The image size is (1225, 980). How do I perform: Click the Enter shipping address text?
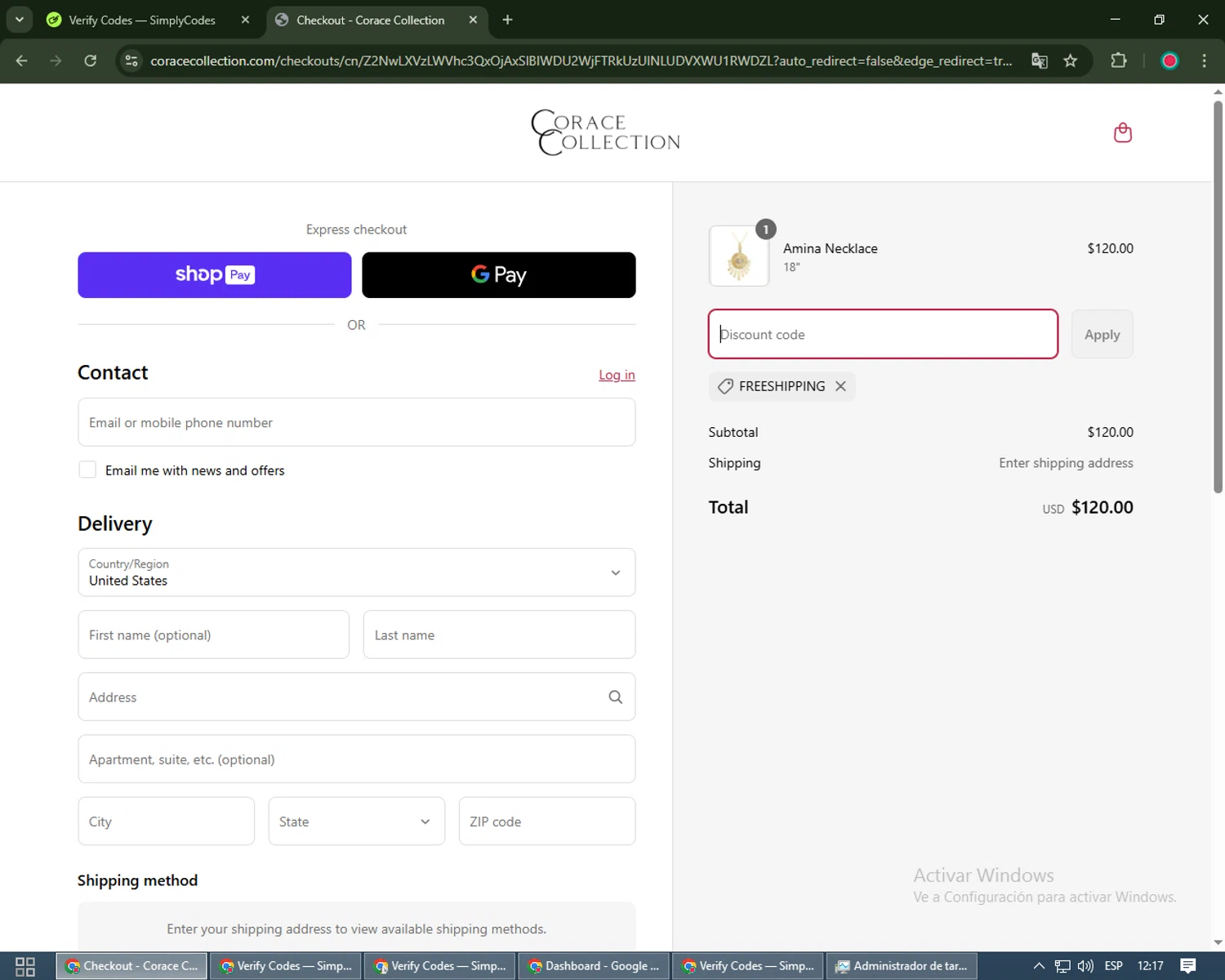point(1066,463)
